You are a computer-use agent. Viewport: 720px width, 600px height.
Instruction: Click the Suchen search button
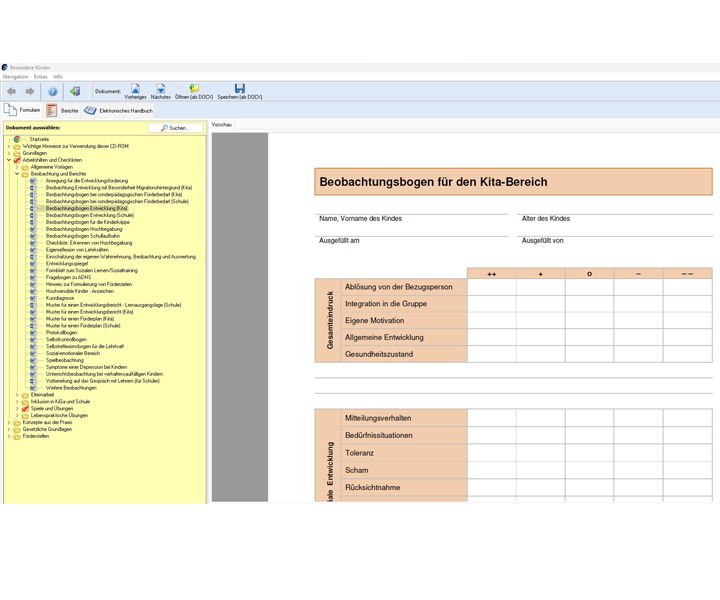click(175, 128)
